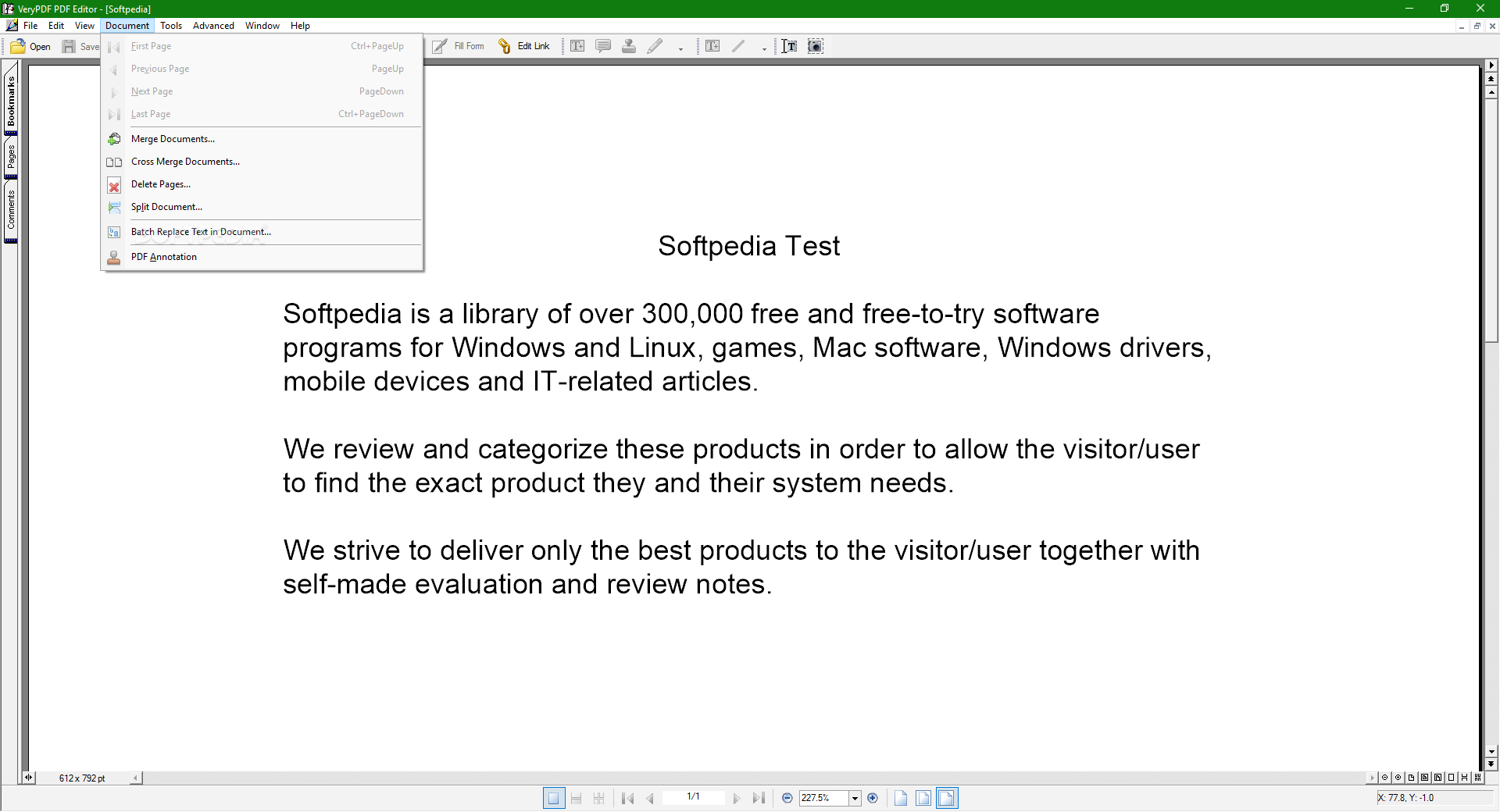Open the Window menu

point(262,26)
